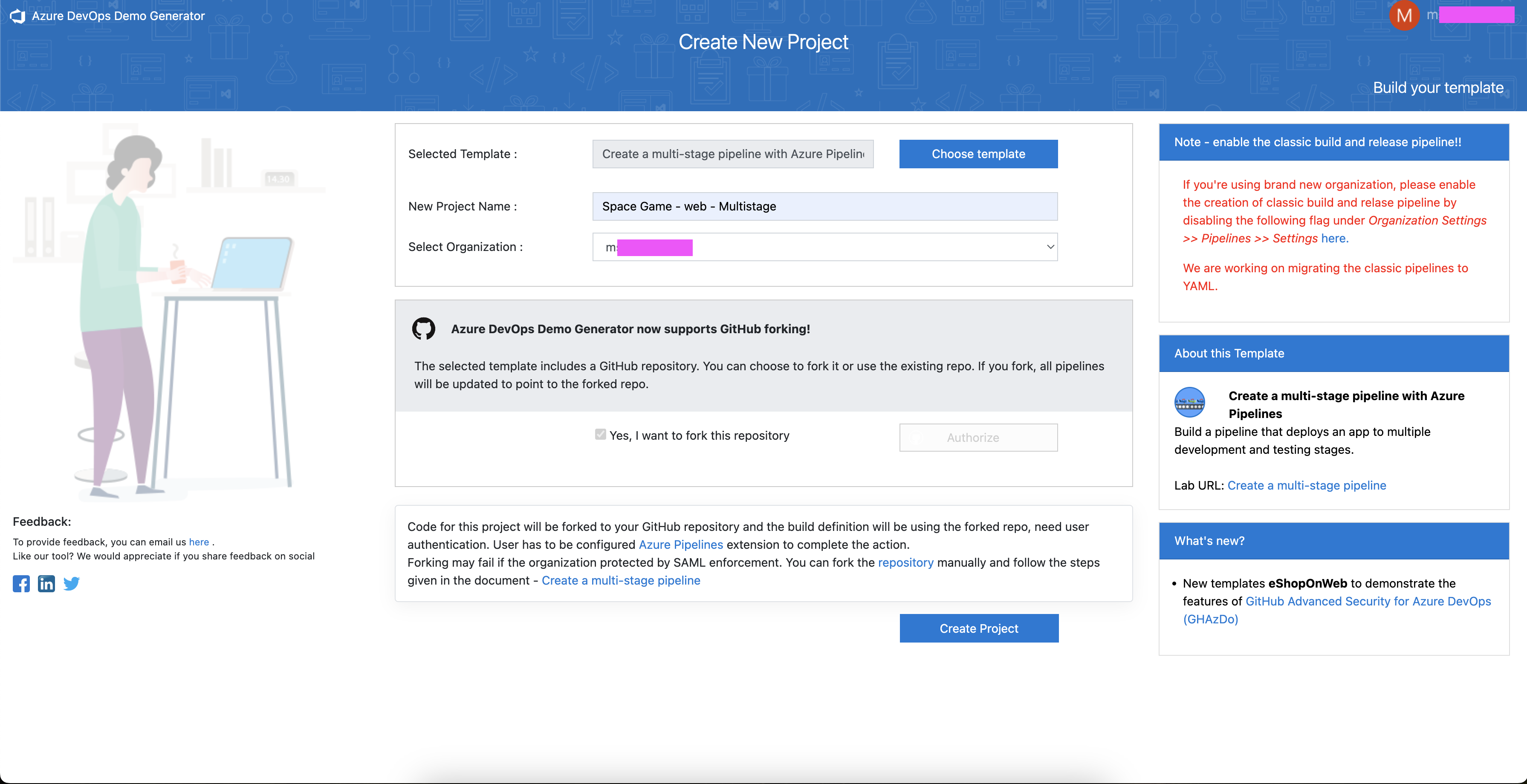Click the classic build pipeline note header
Screen dimensions: 1527x784
point(1334,142)
